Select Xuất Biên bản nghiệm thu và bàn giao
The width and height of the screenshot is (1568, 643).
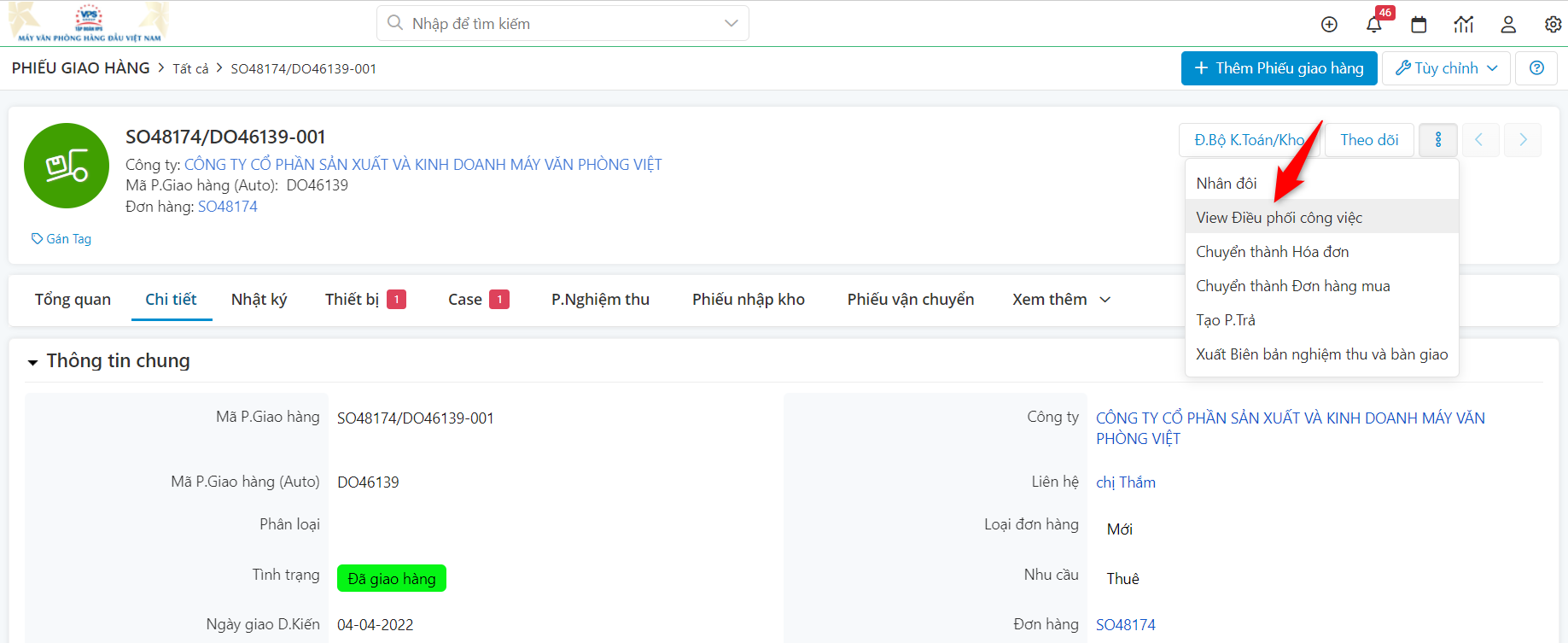tap(1322, 354)
